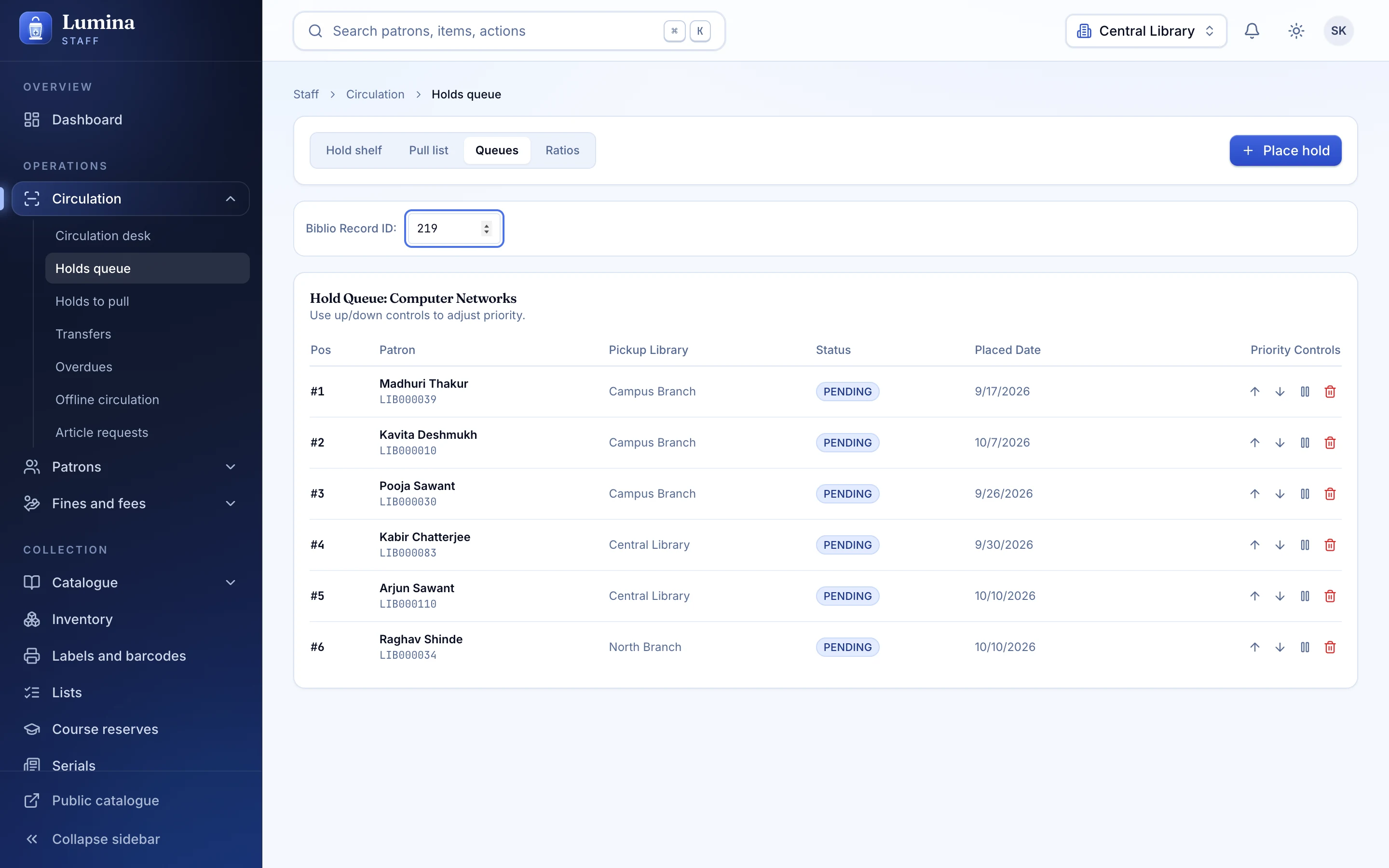This screenshot has height=868, width=1389.
Task: Open Course reserves section
Action: [x=131, y=729]
